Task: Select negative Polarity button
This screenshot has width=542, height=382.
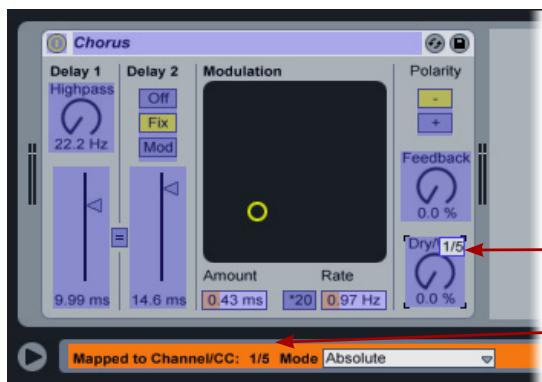Action: [x=435, y=99]
